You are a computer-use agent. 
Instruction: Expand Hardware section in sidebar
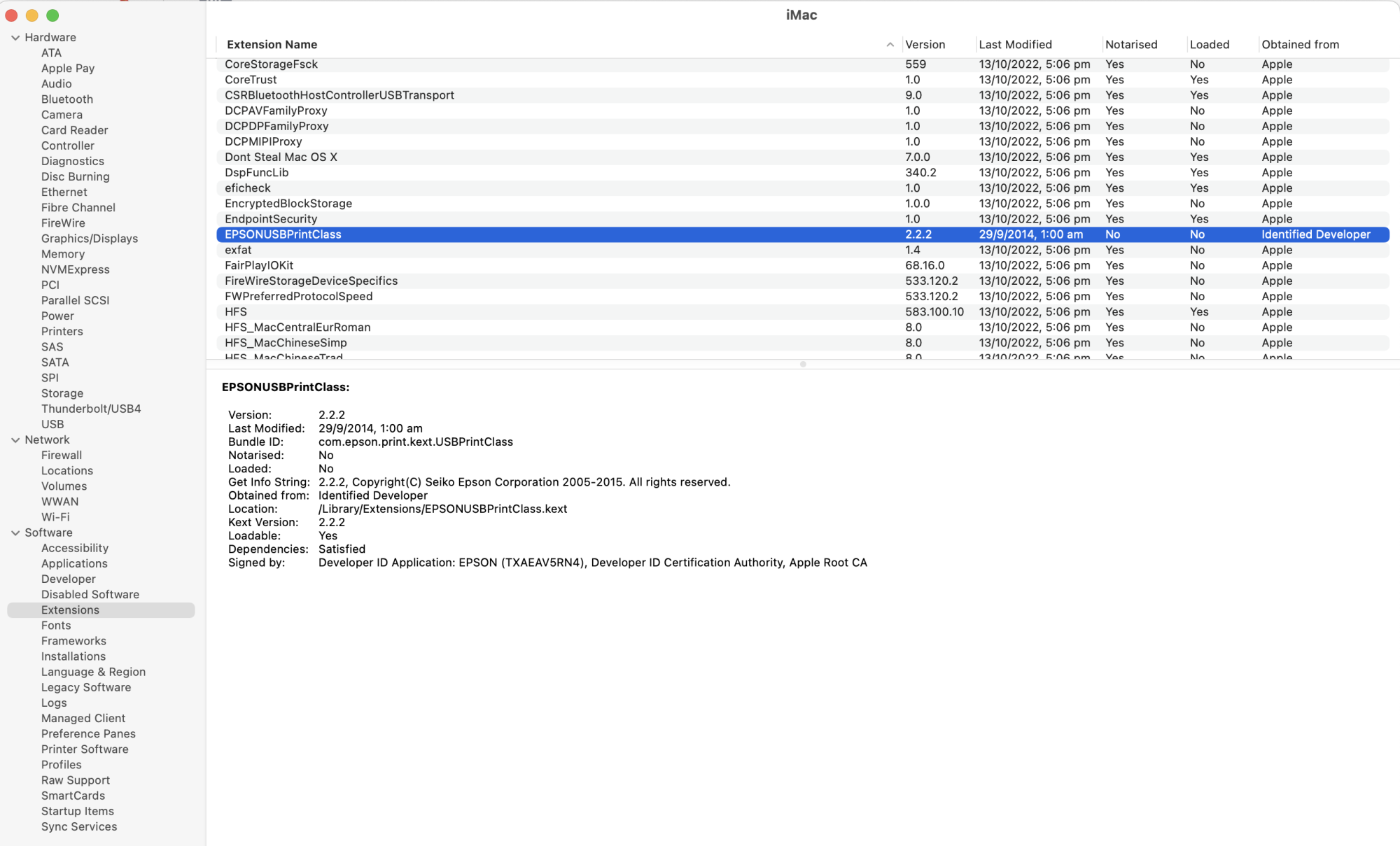(x=15, y=37)
